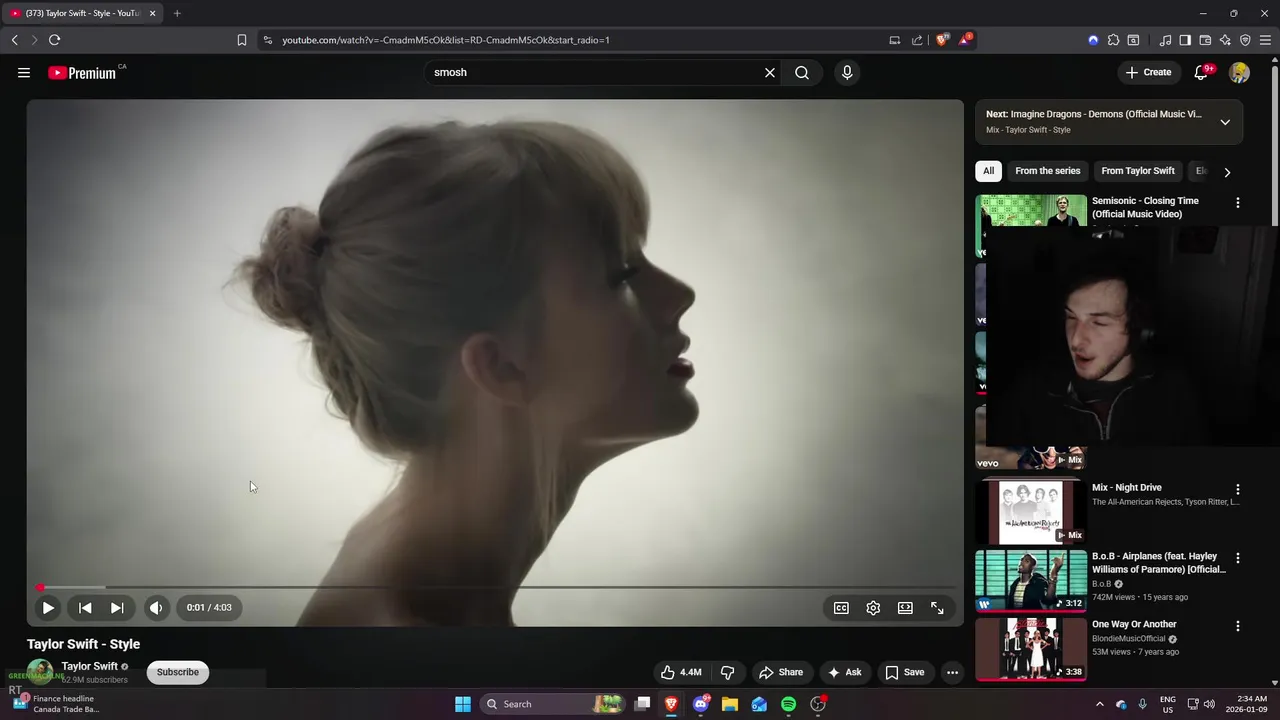The image size is (1280, 720).
Task: Dislike the video
Action: click(x=727, y=672)
